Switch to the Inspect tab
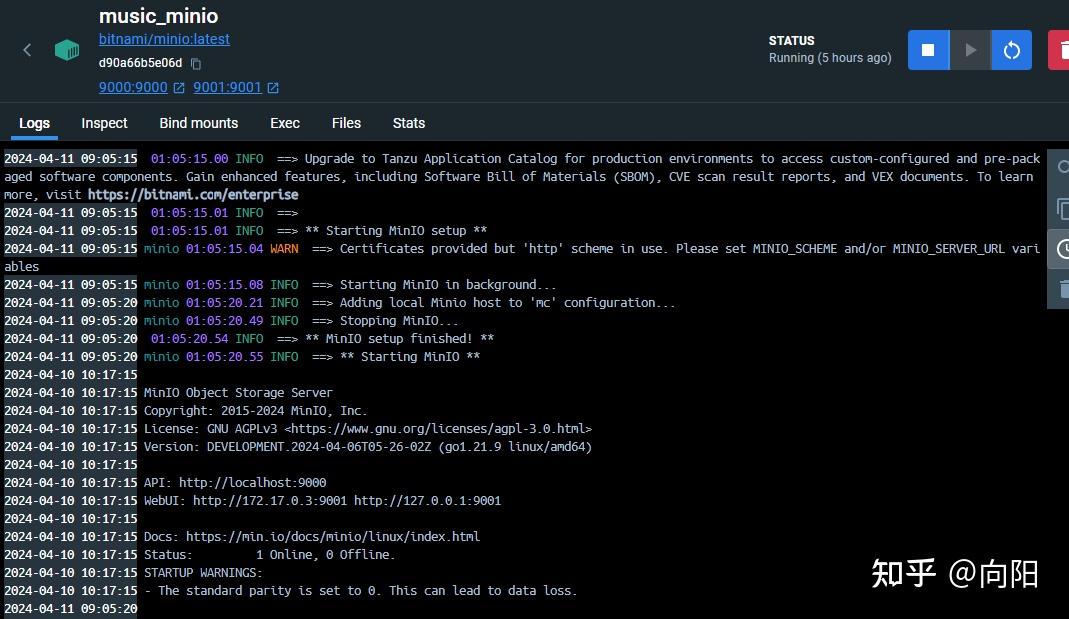The width and height of the screenshot is (1069, 619). (x=104, y=123)
